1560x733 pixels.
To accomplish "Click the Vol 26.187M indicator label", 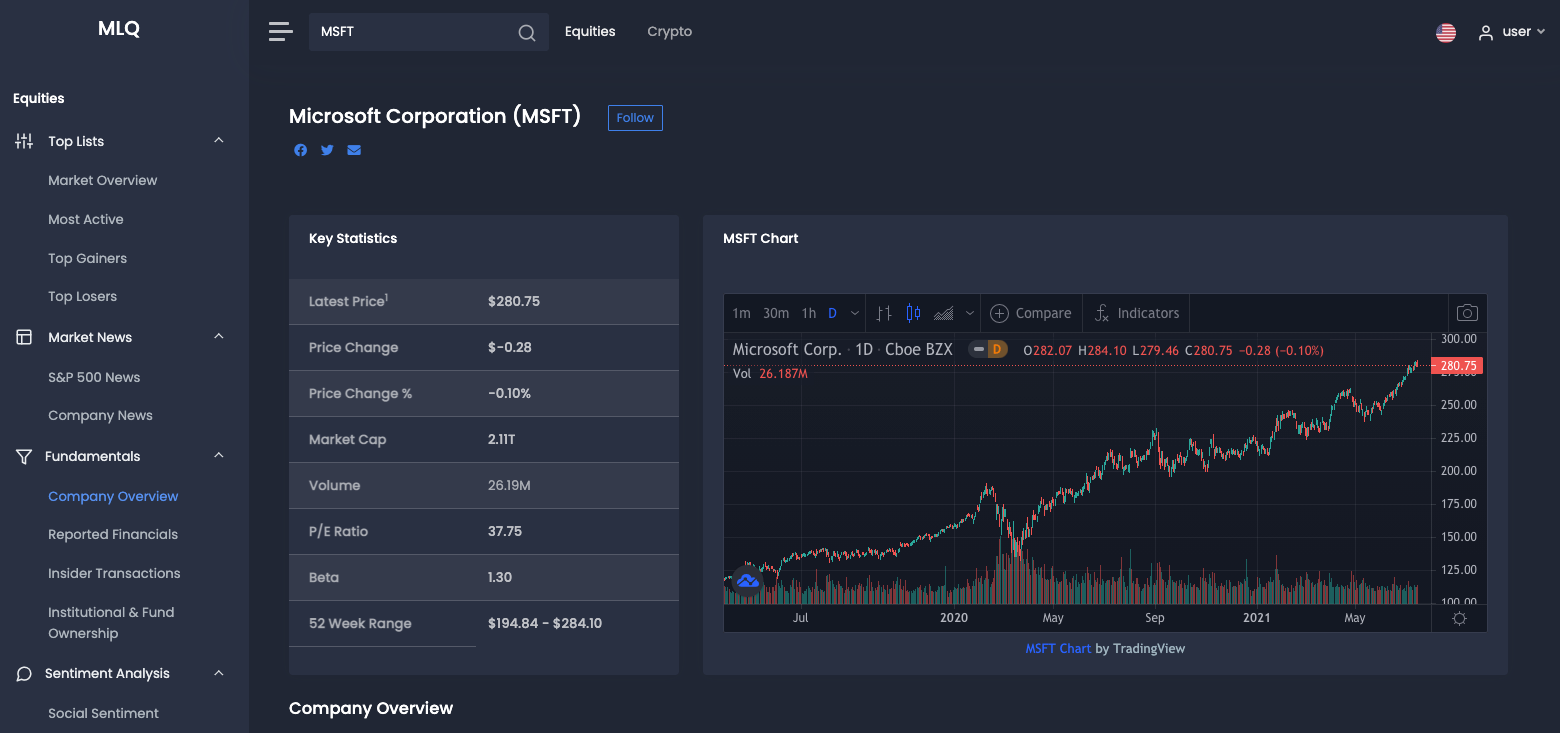I will [770, 373].
